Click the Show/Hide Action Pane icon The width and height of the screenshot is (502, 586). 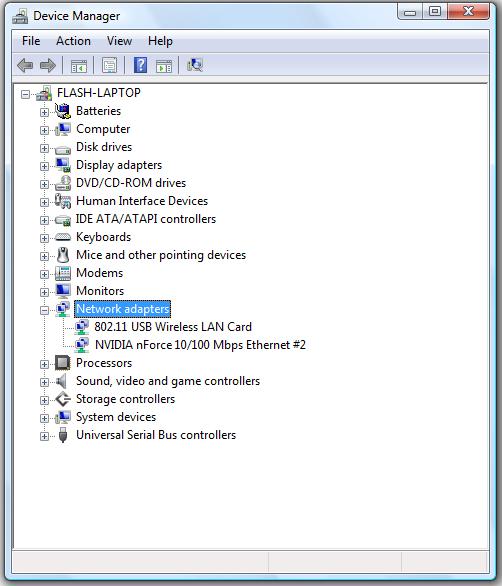point(164,66)
